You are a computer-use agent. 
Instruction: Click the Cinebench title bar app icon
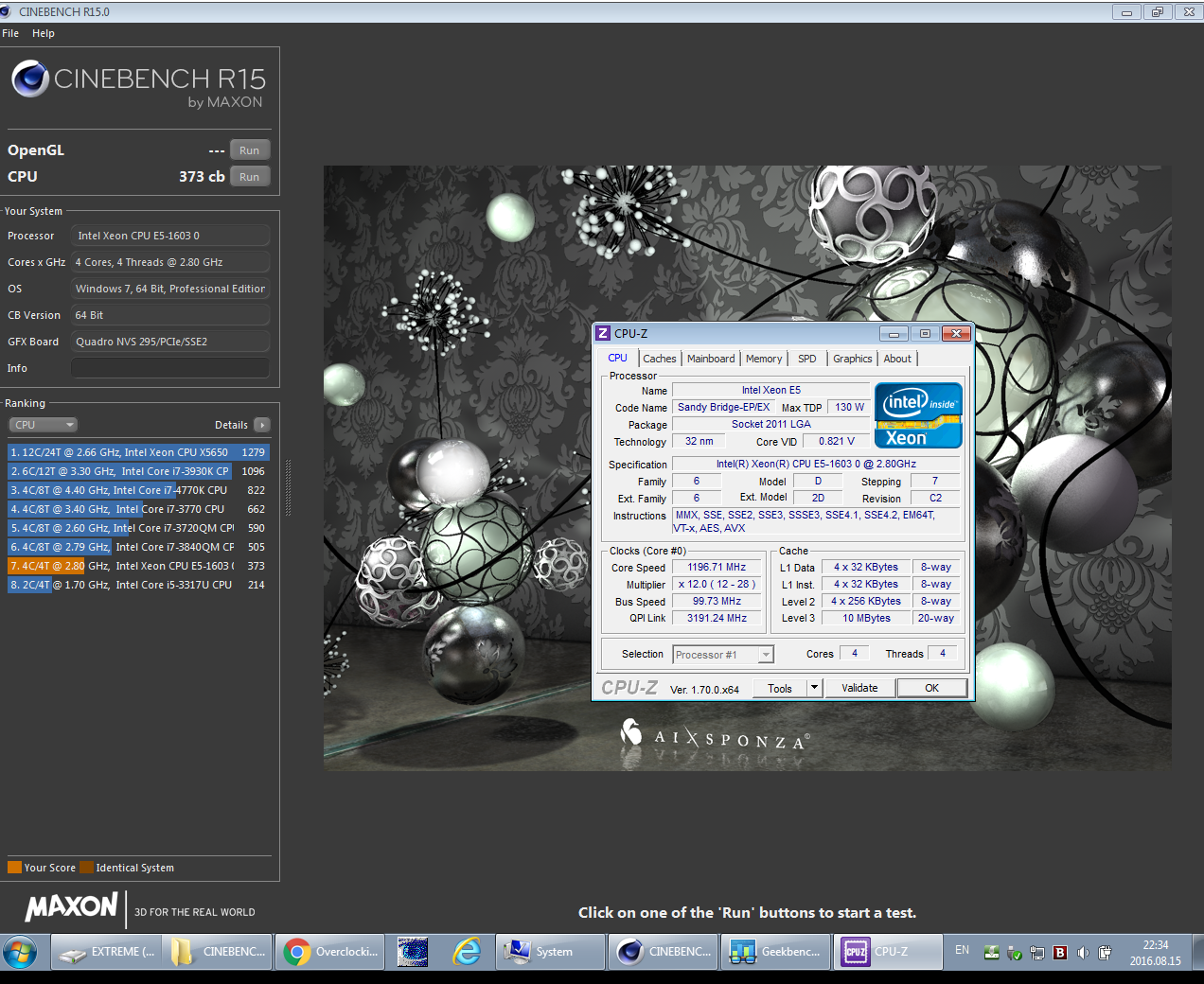(7, 11)
